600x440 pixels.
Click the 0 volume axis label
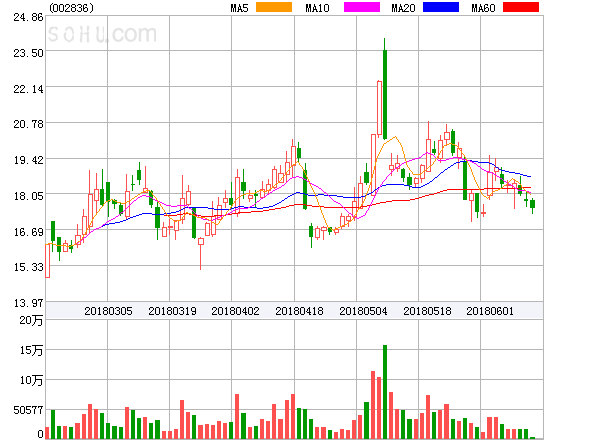point(40,434)
